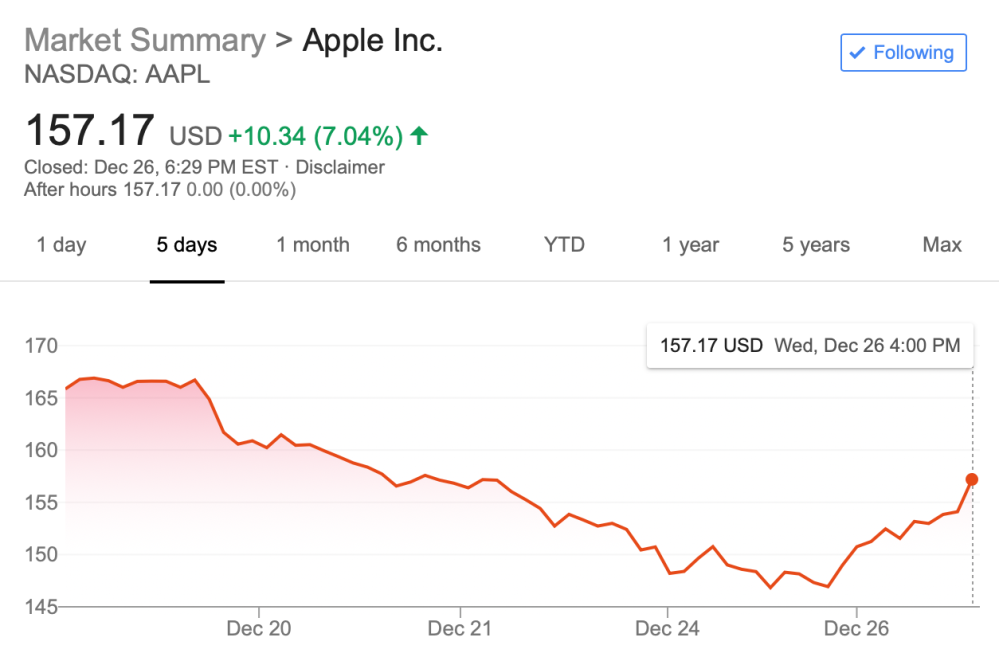This screenshot has width=999, height=653.
Task: Click the Market Summary breadcrumb link
Action: pos(145,41)
